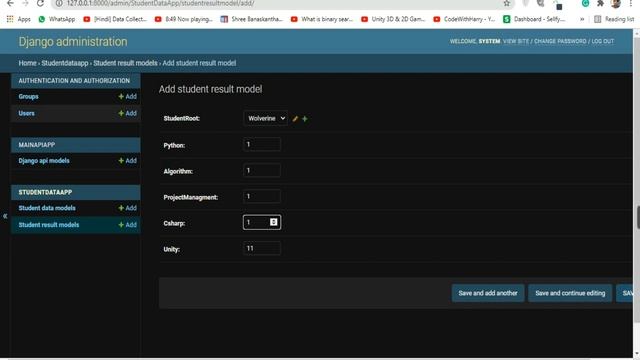Click the Add plus next to Groups
The image size is (640, 360).
(x=127, y=97)
